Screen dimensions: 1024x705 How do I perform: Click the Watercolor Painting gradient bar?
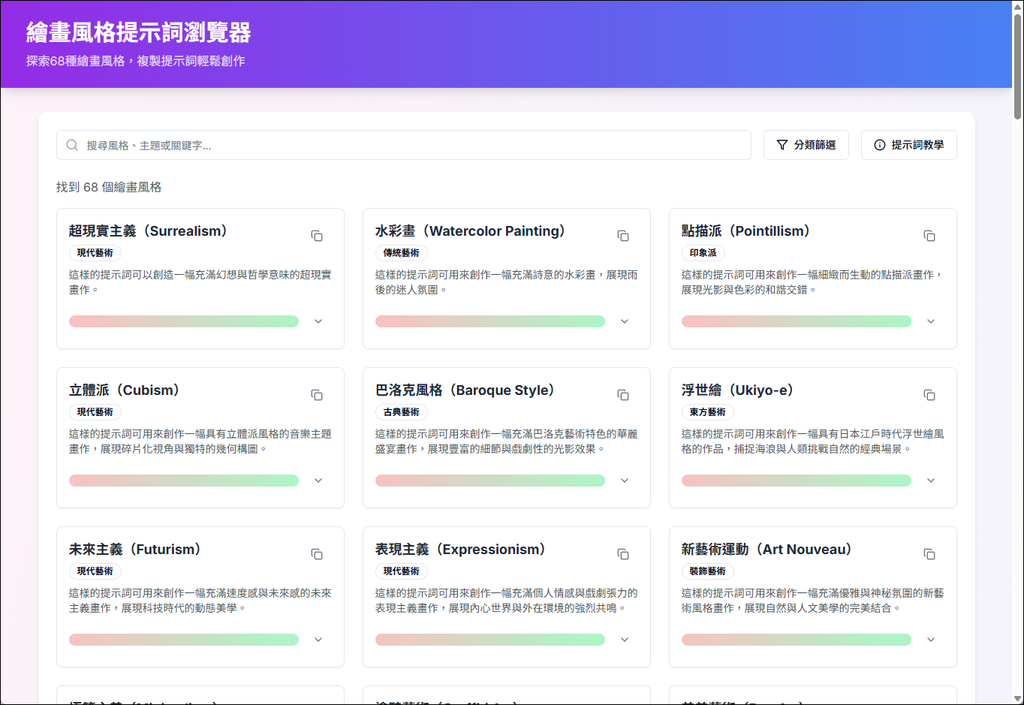490,321
